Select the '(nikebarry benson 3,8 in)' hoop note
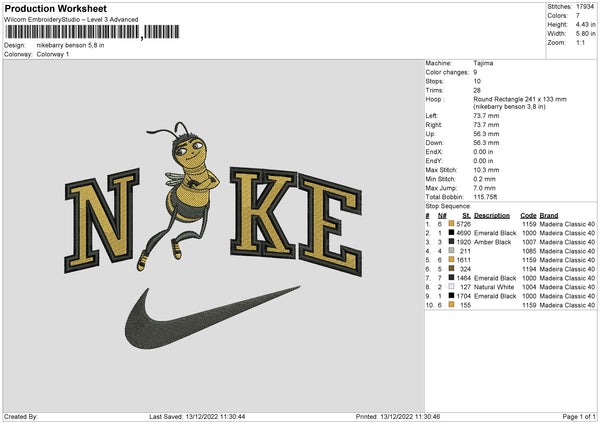The width and height of the screenshot is (600, 424). [509, 107]
